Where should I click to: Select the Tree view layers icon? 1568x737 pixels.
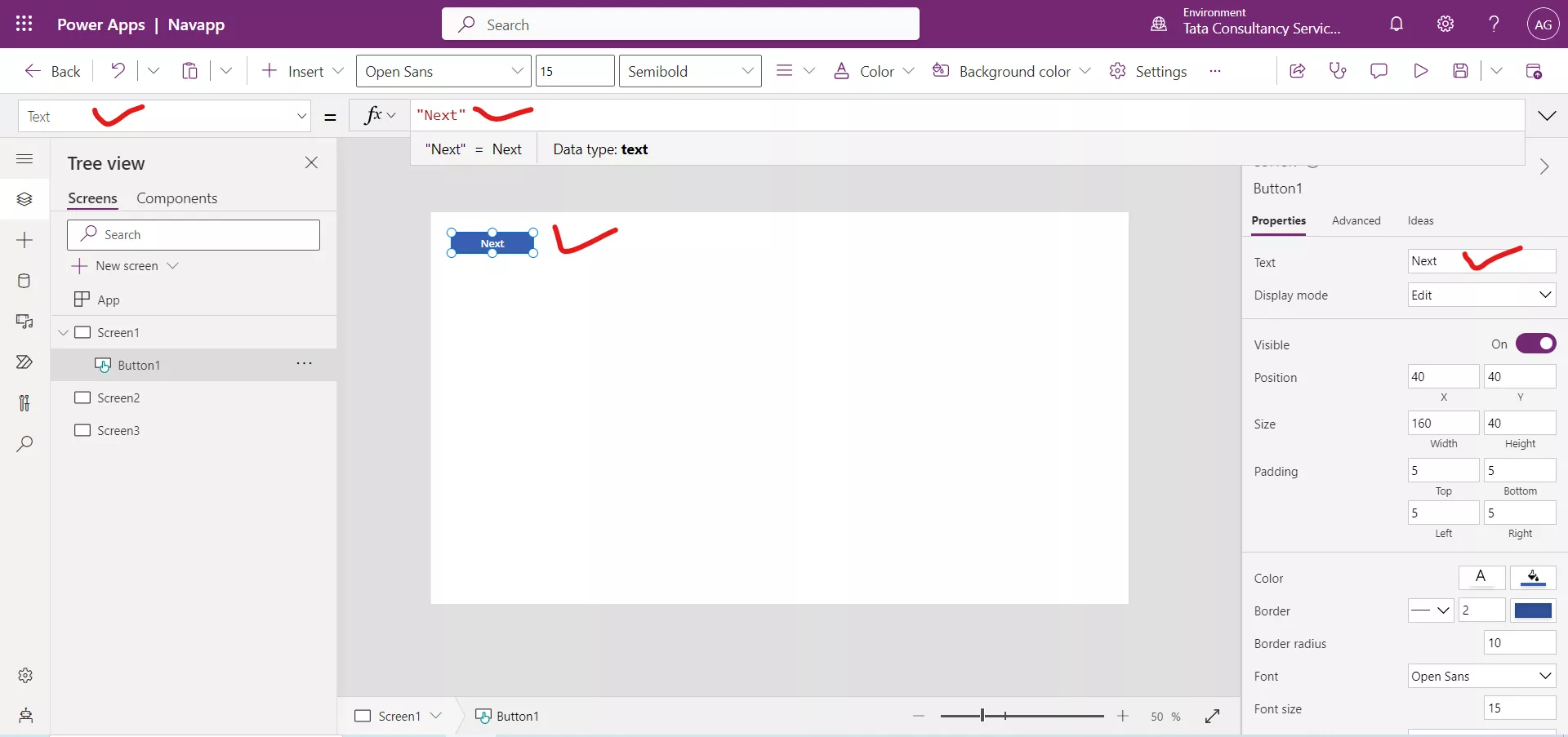(x=24, y=199)
